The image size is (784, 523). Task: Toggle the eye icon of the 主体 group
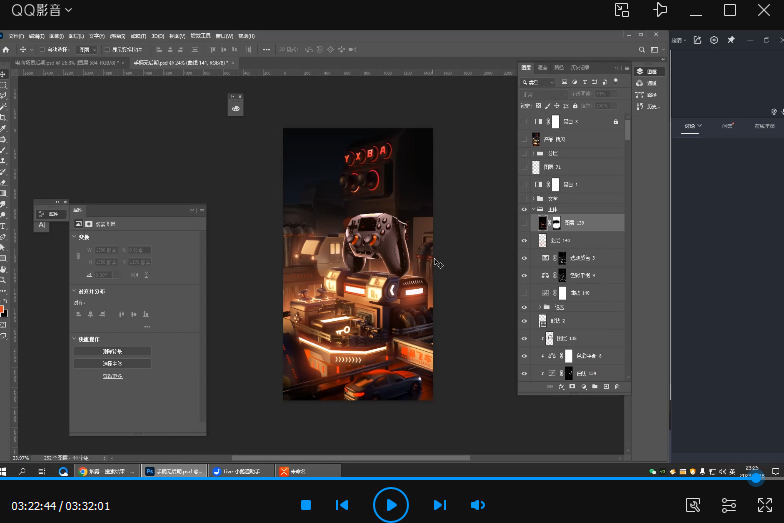click(x=524, y=210)
